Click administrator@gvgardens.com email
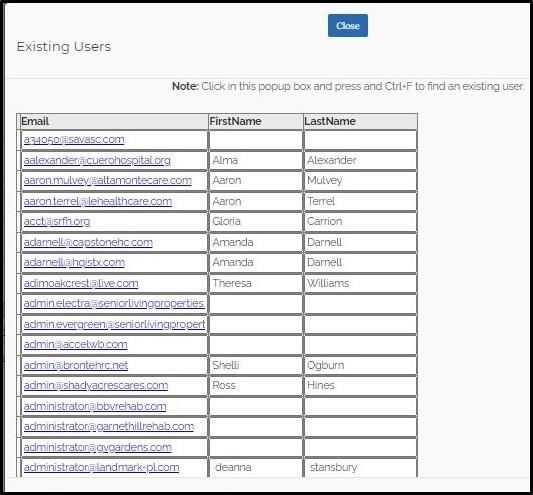The height and width of the screenshot is (495, 533). click(98, 447)
